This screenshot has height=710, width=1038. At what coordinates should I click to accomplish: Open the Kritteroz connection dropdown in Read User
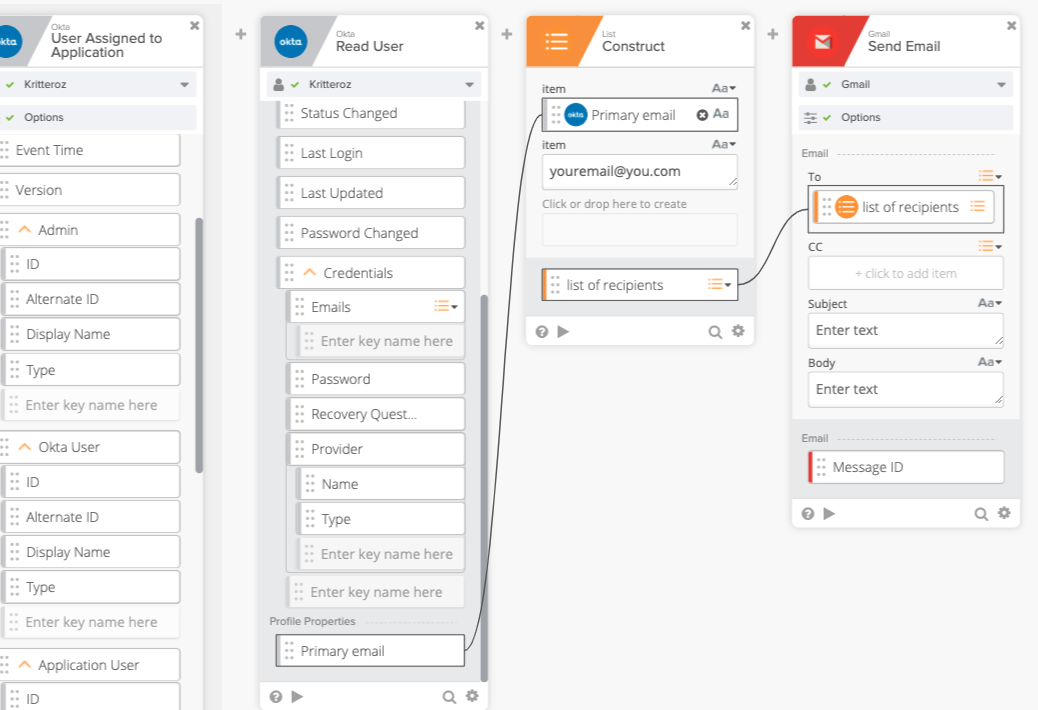click(469, 85)
